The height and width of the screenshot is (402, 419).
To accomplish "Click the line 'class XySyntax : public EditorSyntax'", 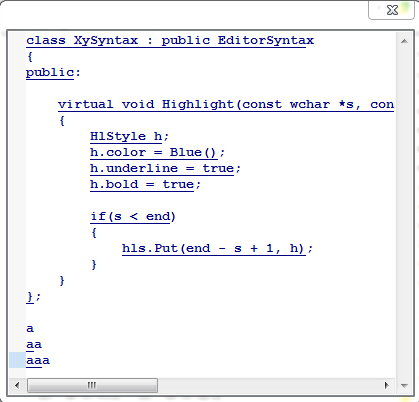I will tap(170, 41).
